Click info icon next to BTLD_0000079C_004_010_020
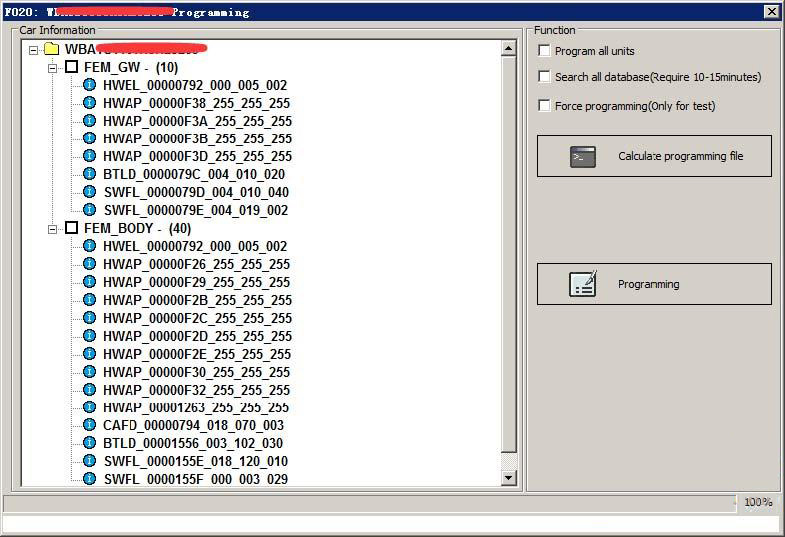 89,174
